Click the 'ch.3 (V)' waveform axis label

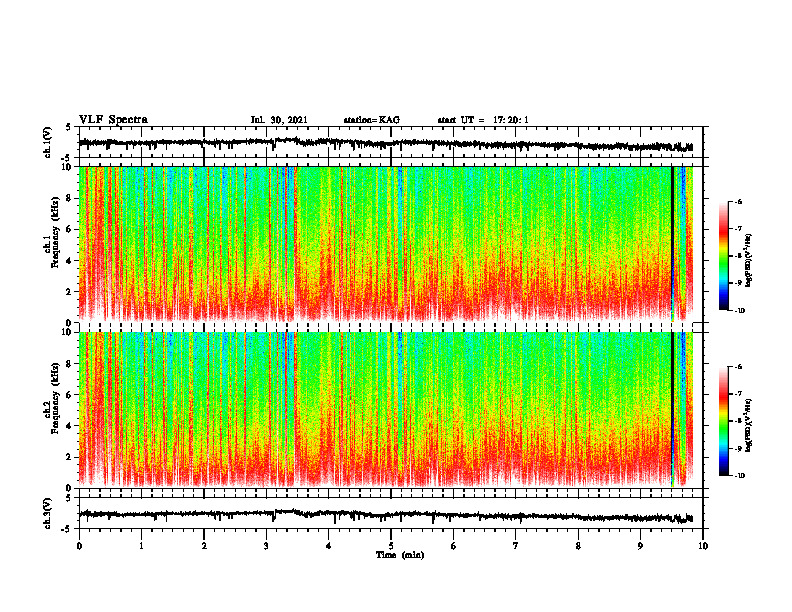tap(47, 513)
